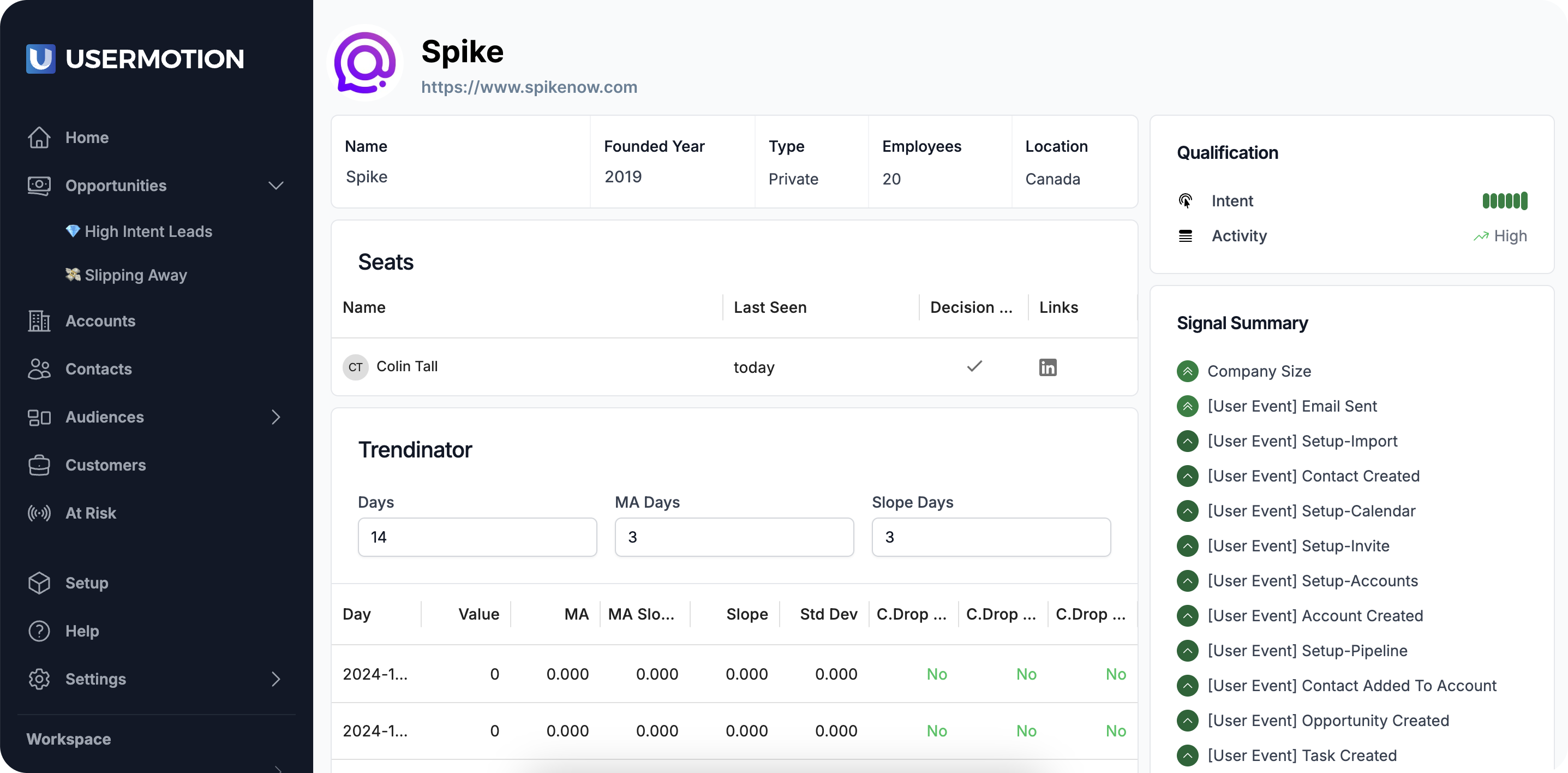Click the Home house icon in sidebar
1568x773 pixels.
tap(39, 138)
